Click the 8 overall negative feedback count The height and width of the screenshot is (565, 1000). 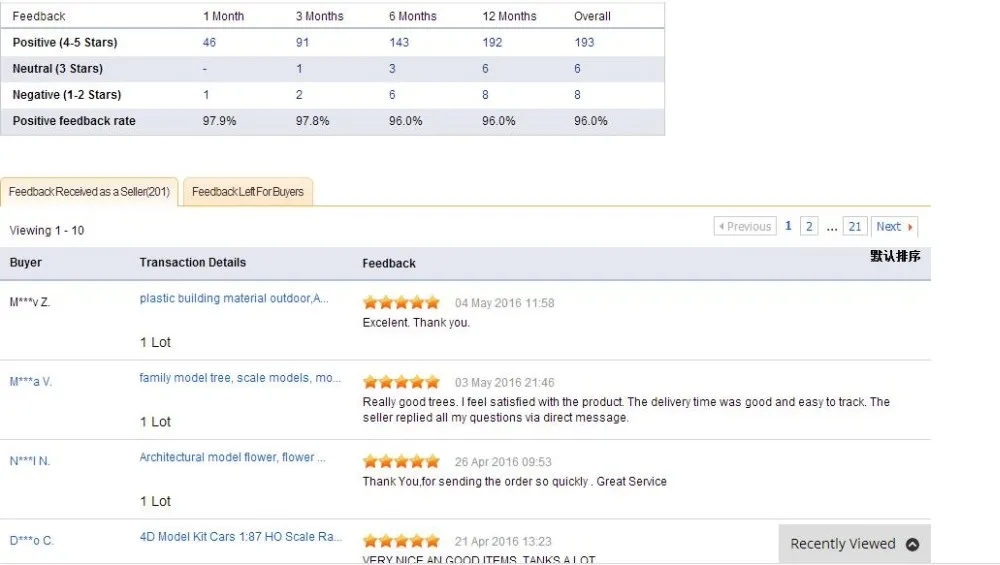[x=577, y=95]
